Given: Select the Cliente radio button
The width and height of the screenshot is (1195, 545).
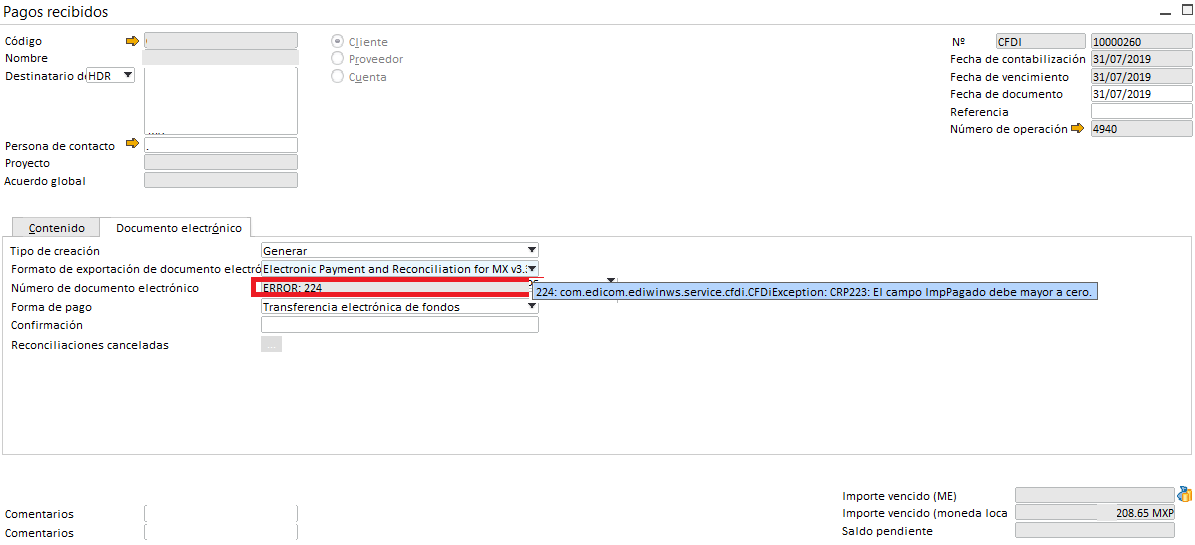Looking at the screenshot, I should pyautogui.click(x=337, y=42).
